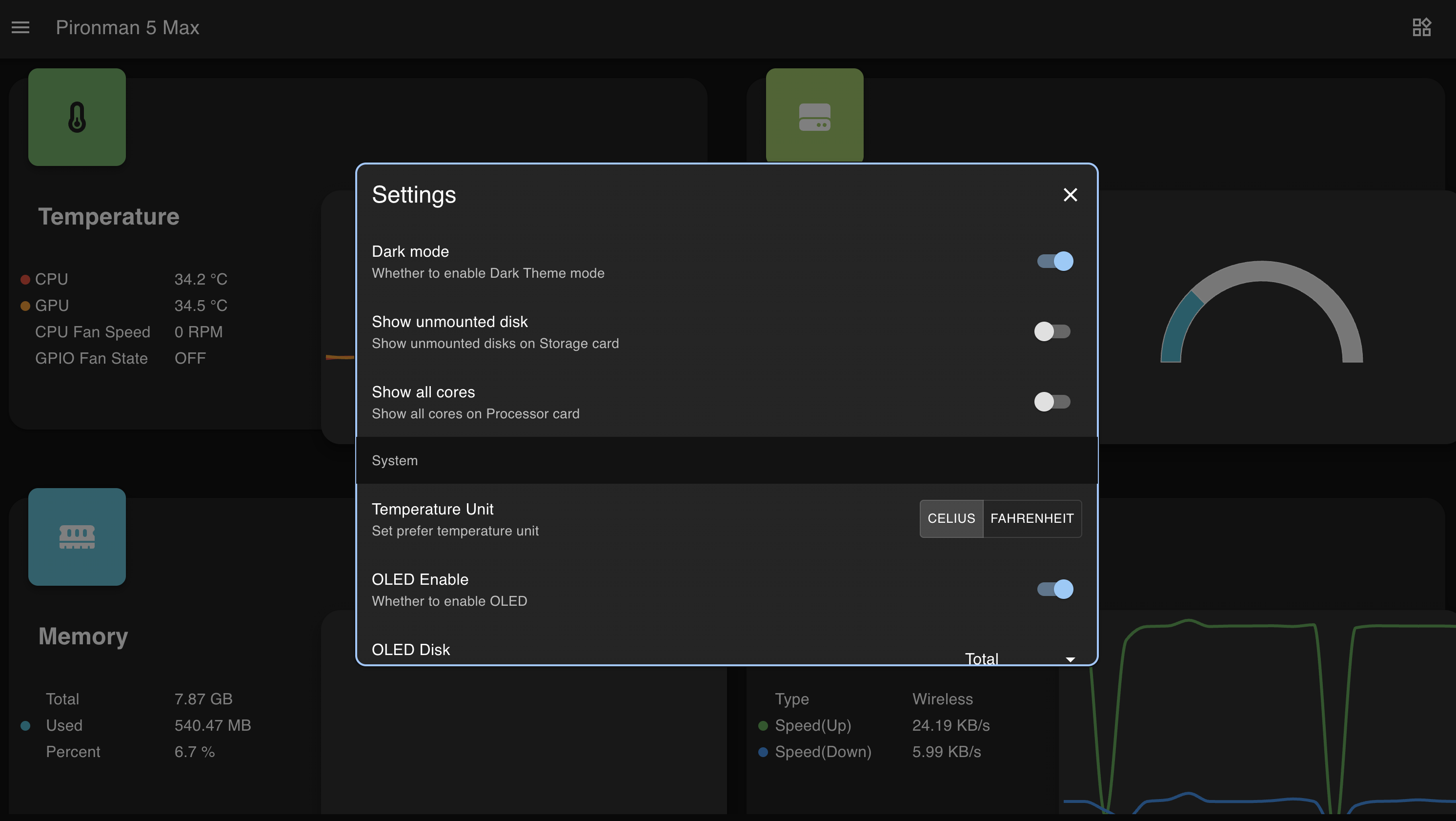
Task: Turn on Show all cores switch
Action: tap(1052, 401)
